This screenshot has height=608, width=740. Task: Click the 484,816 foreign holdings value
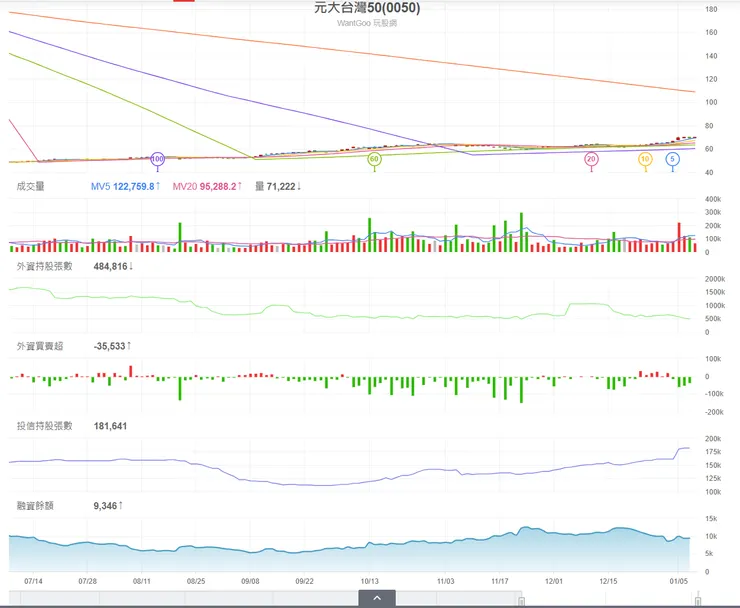pyautogui.click(x=113, y=267)
